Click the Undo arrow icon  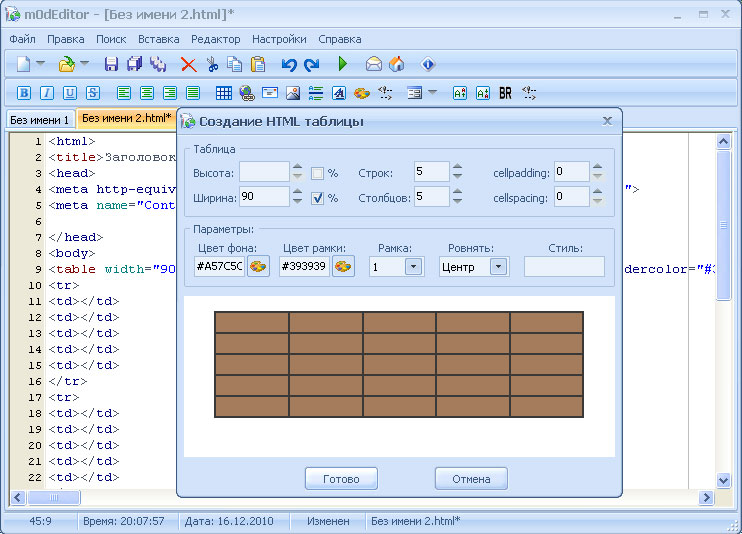pos(289,64)
